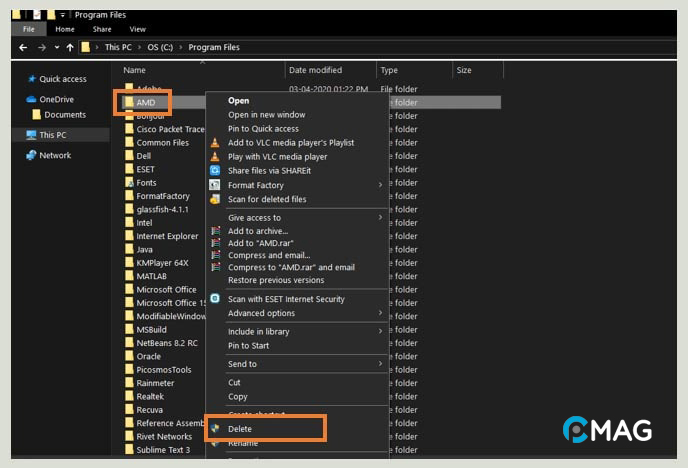
Task: Click the Network icon in sidebar
Action: (x=31, y=155)
